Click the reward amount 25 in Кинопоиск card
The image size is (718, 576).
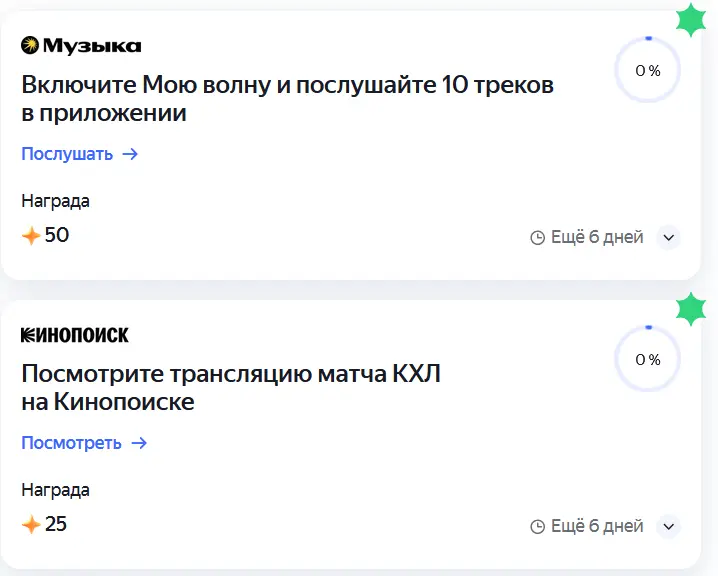(56, 524)
